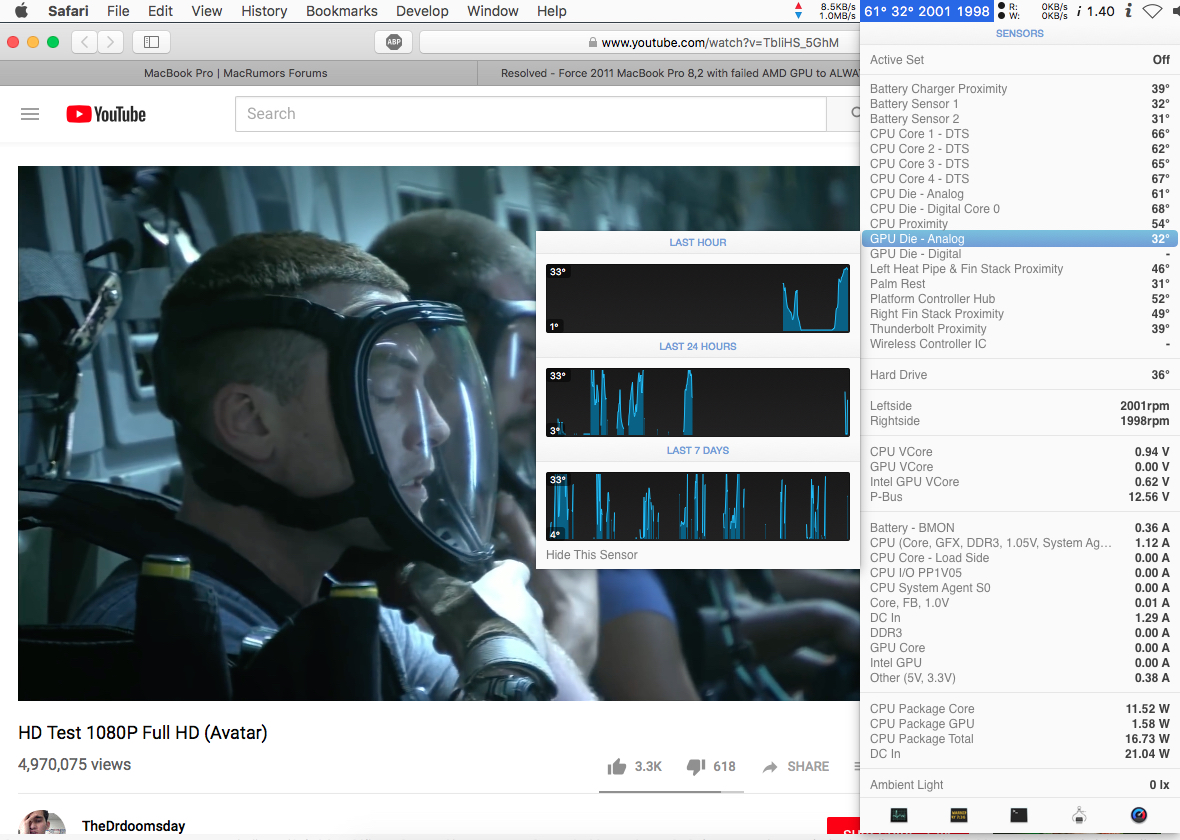Click the YouTube Search field

pos(531,114)
